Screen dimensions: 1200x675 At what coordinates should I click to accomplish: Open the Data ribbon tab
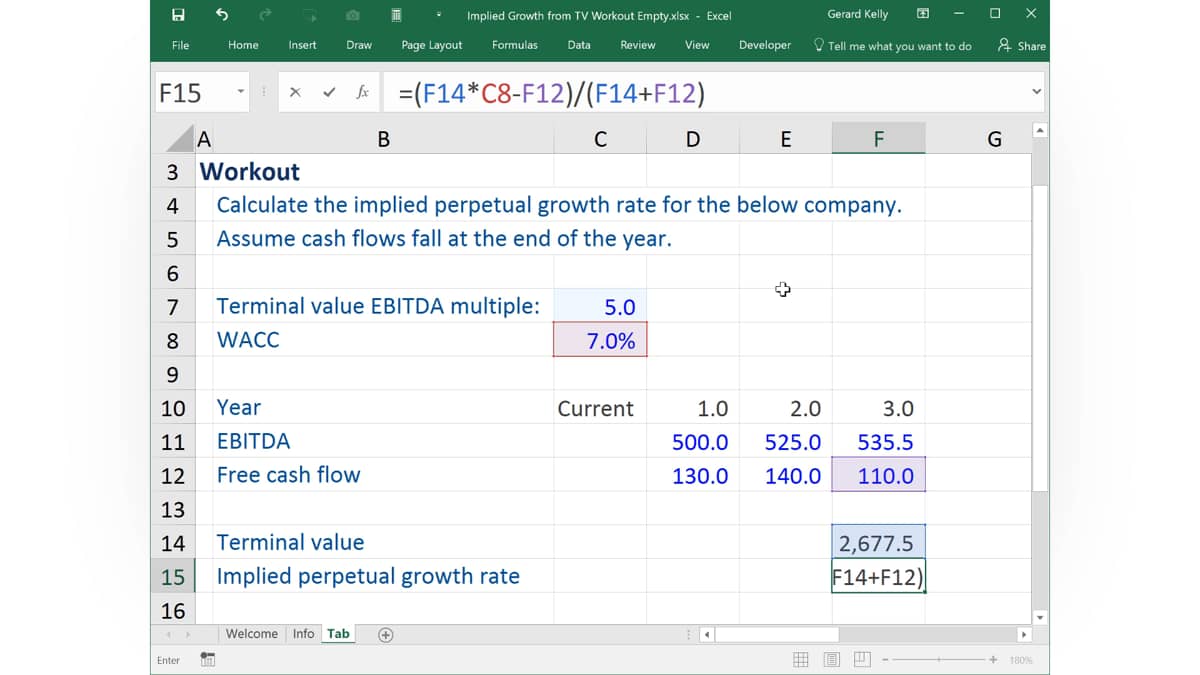[578, 45]
